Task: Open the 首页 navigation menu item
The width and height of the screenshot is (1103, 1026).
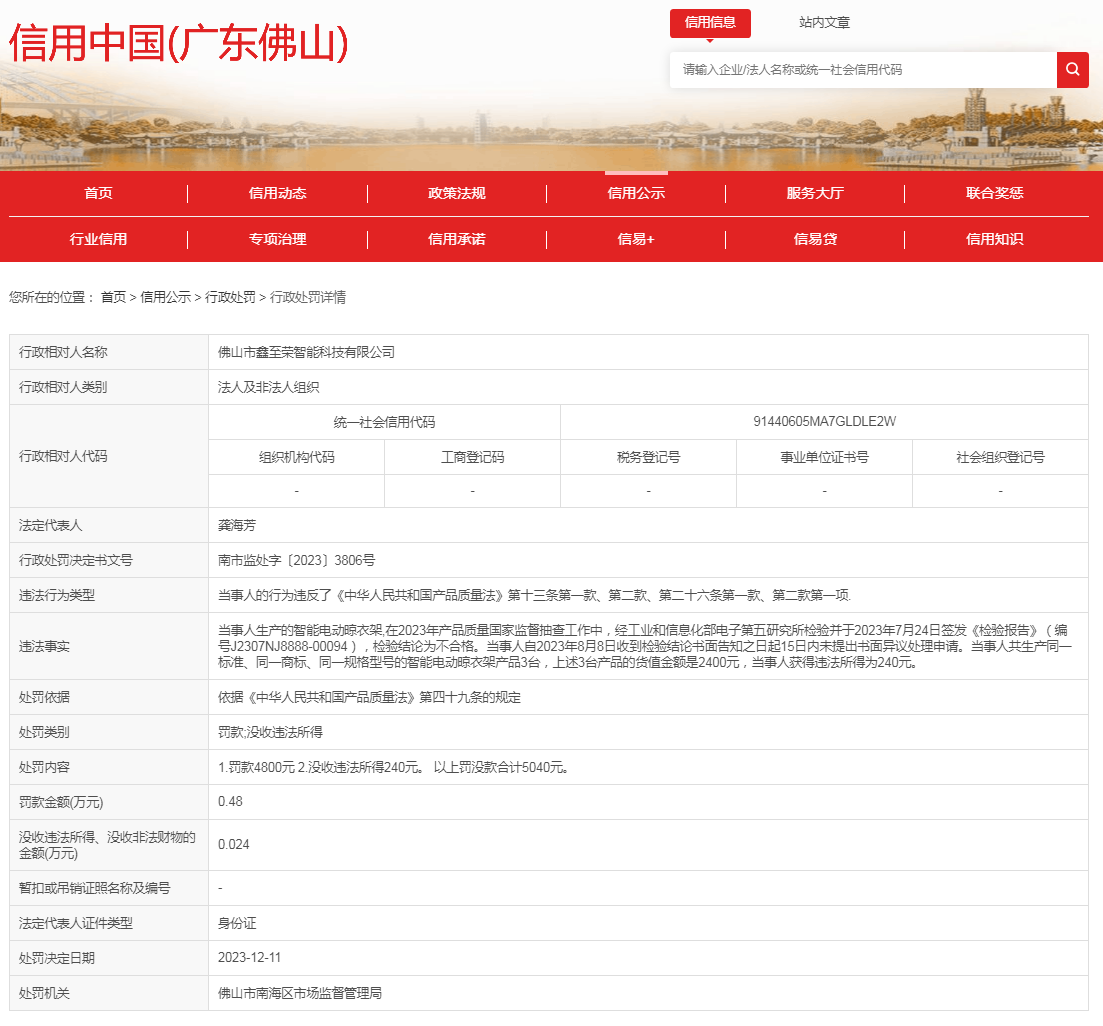Action: (98, 193)
